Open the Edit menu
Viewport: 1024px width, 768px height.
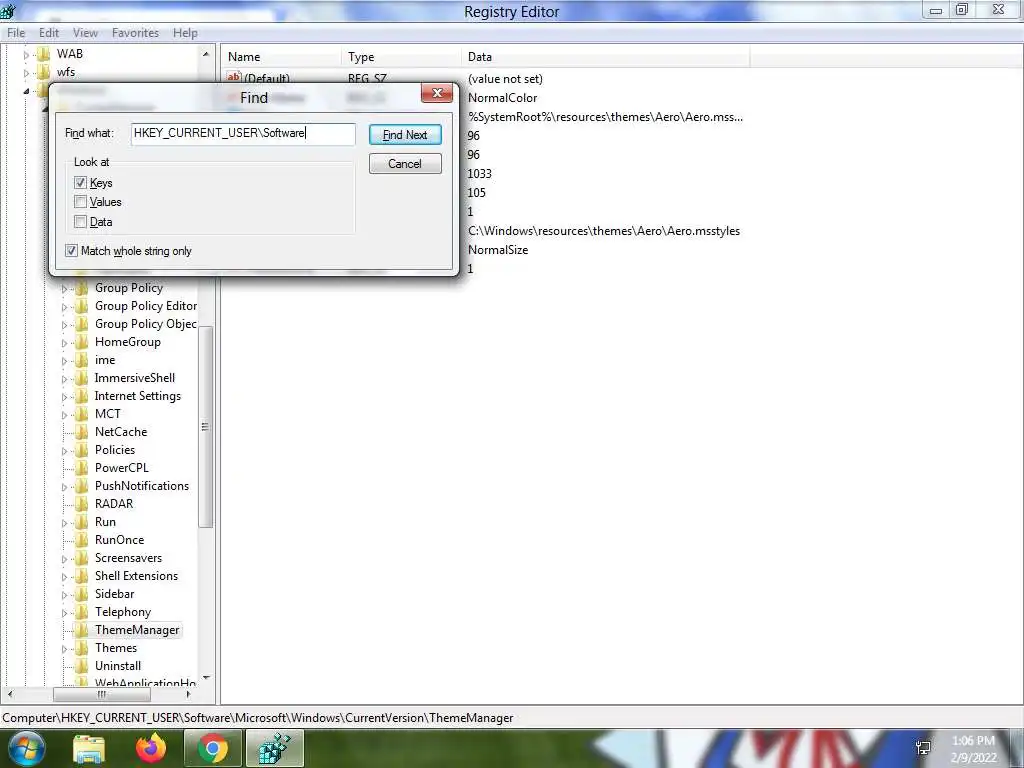tap(49, 33)
